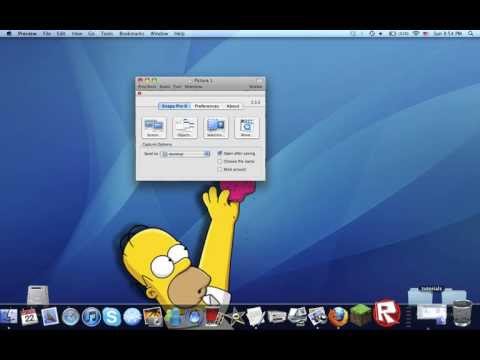Open Skype from the Dock
The image size is (480, 360).
click(111, 317)
